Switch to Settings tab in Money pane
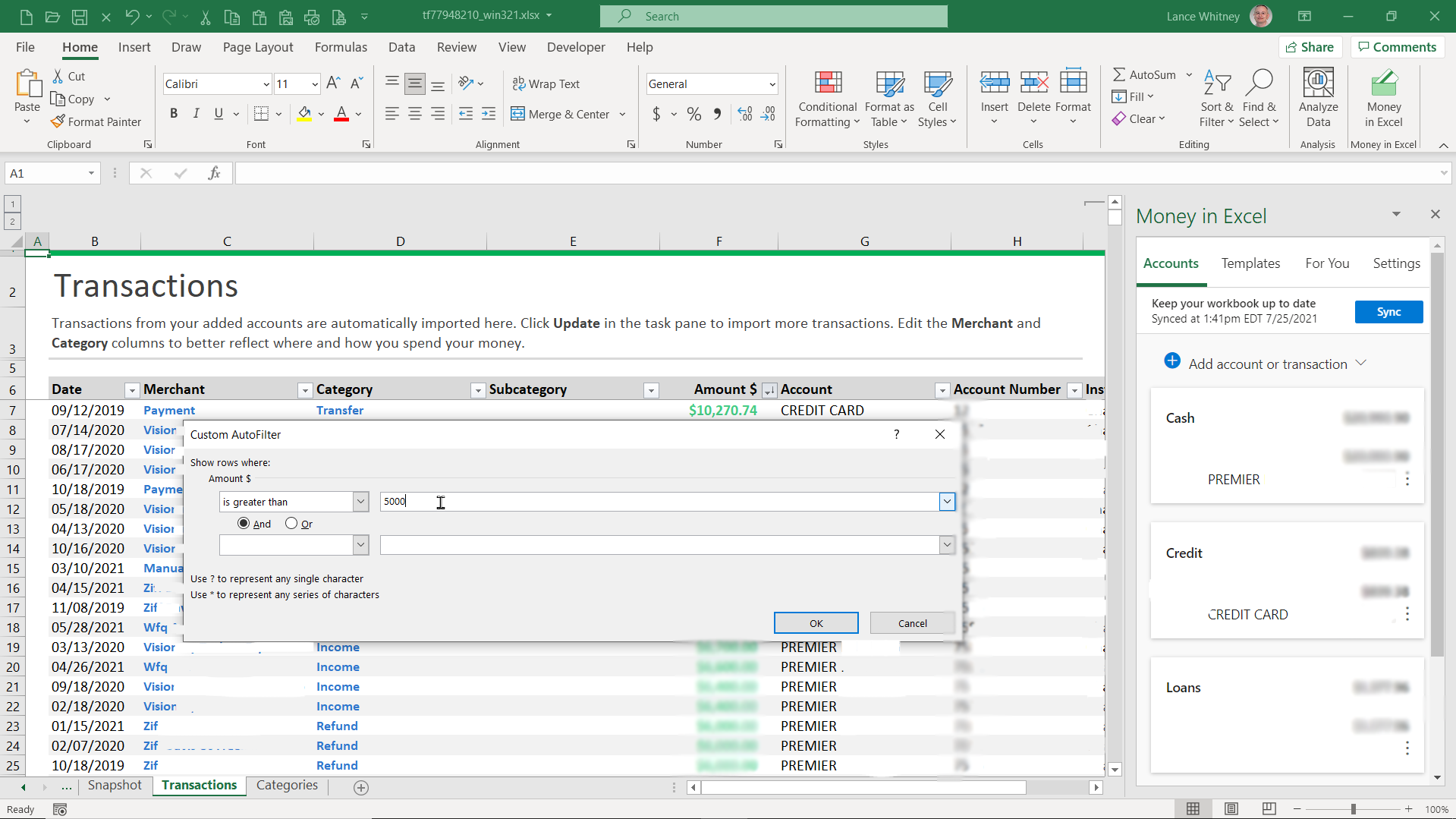The height and width of the screenshot is (819, 1456). [1396, 263]
